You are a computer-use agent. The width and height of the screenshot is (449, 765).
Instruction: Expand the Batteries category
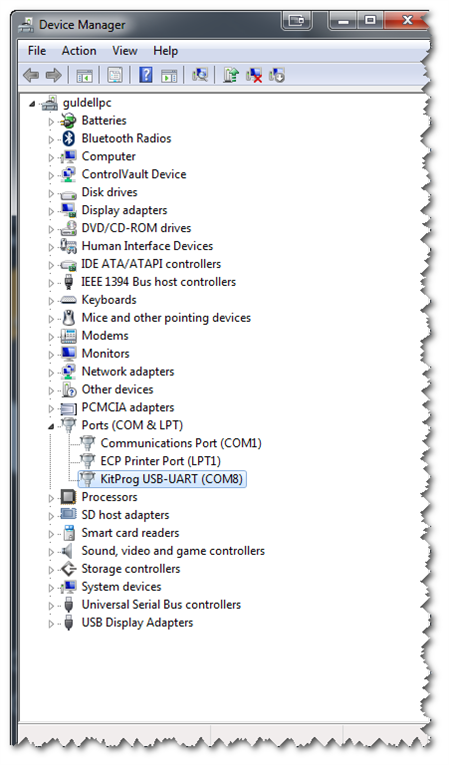(x=51, y=121)
